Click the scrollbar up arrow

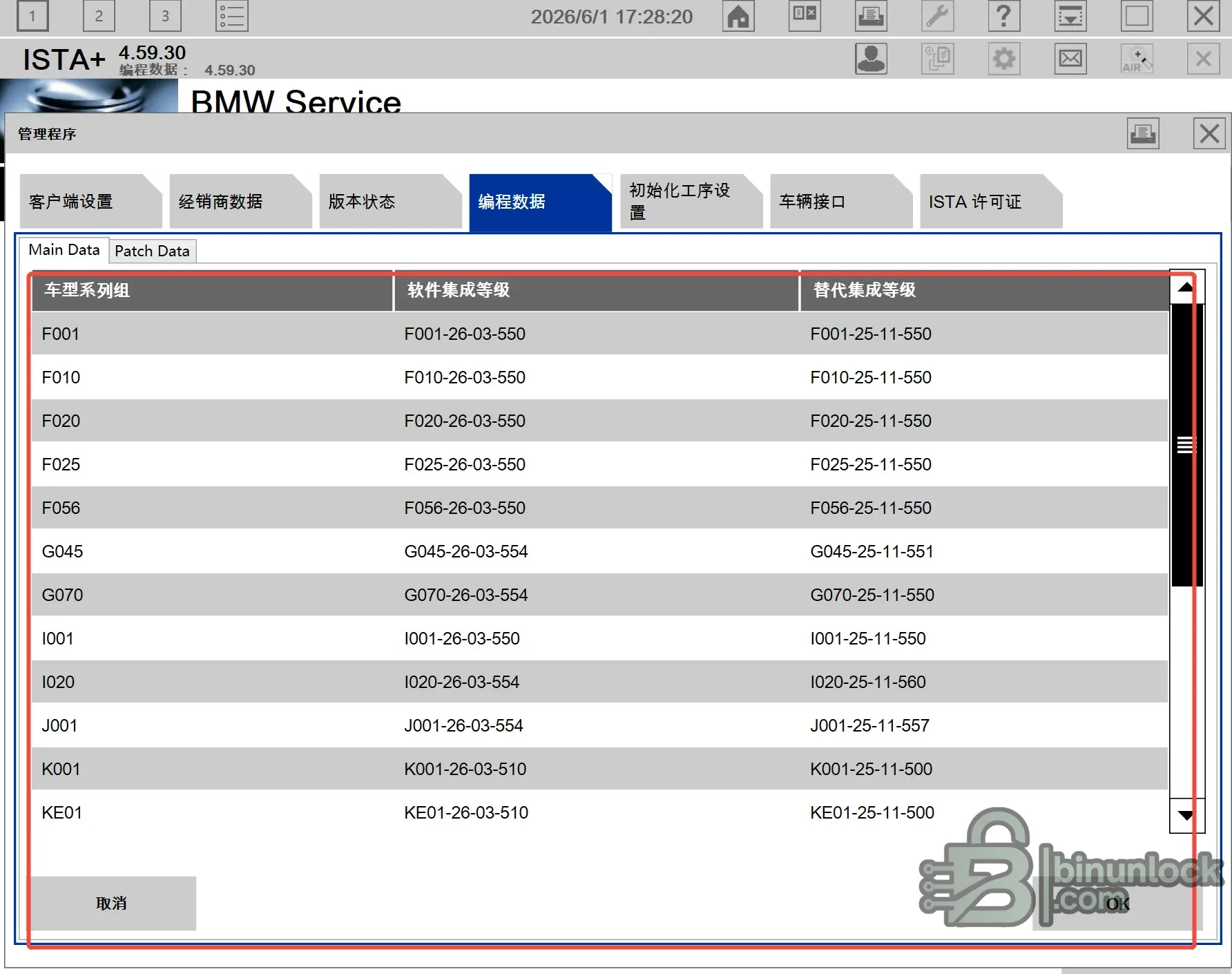(x=1186, y=287)
